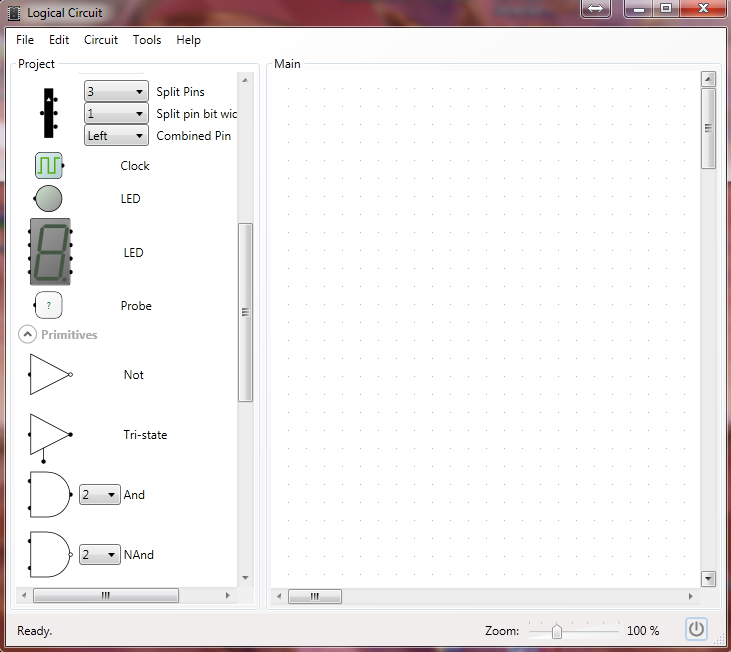The width and height of the screenshot is (731, 652).
Task: Open the Combined Pin position dropdown
Action: (x=116, y=136)
